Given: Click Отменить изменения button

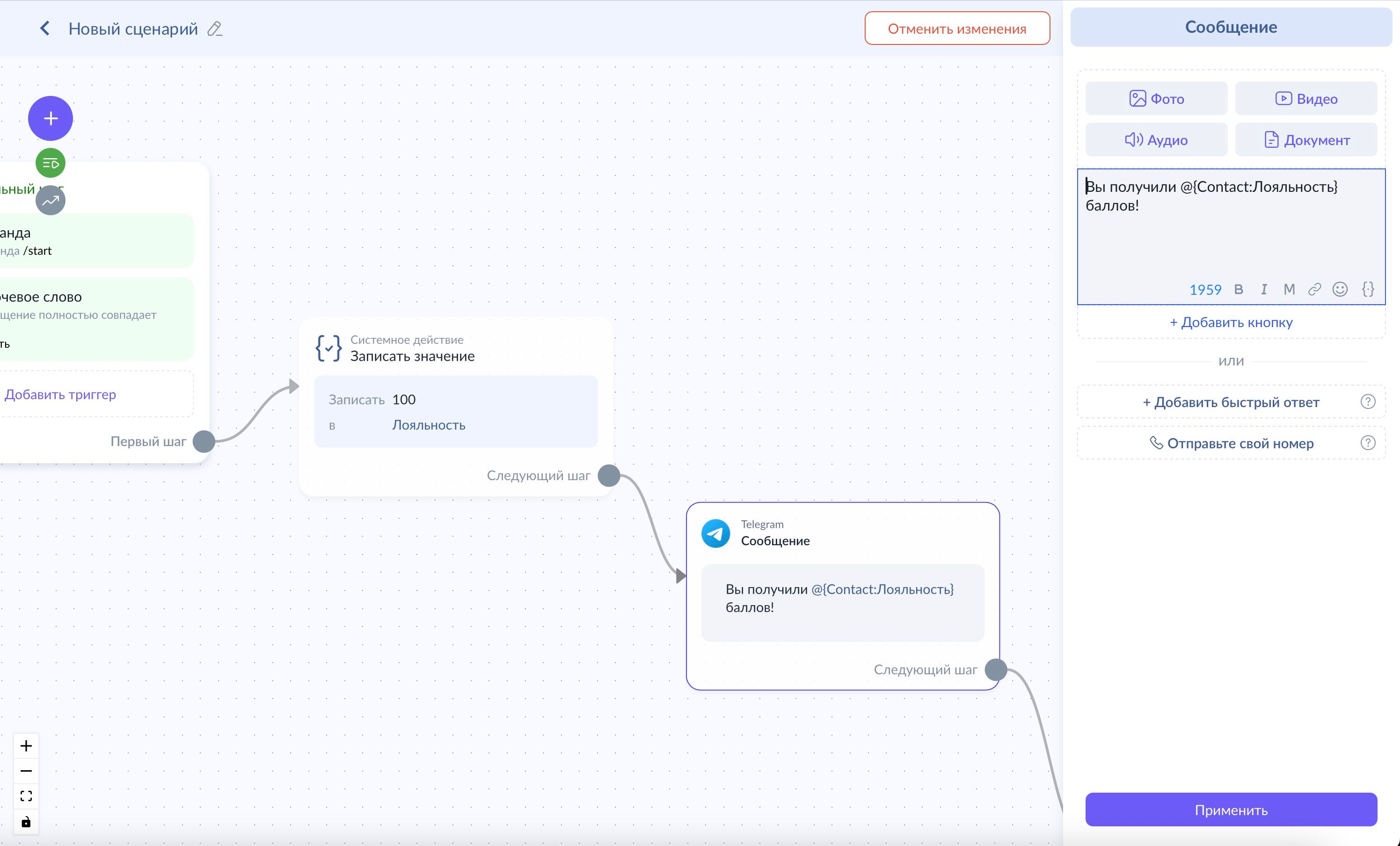Looking at the screenshot, I should pos(957,29).
